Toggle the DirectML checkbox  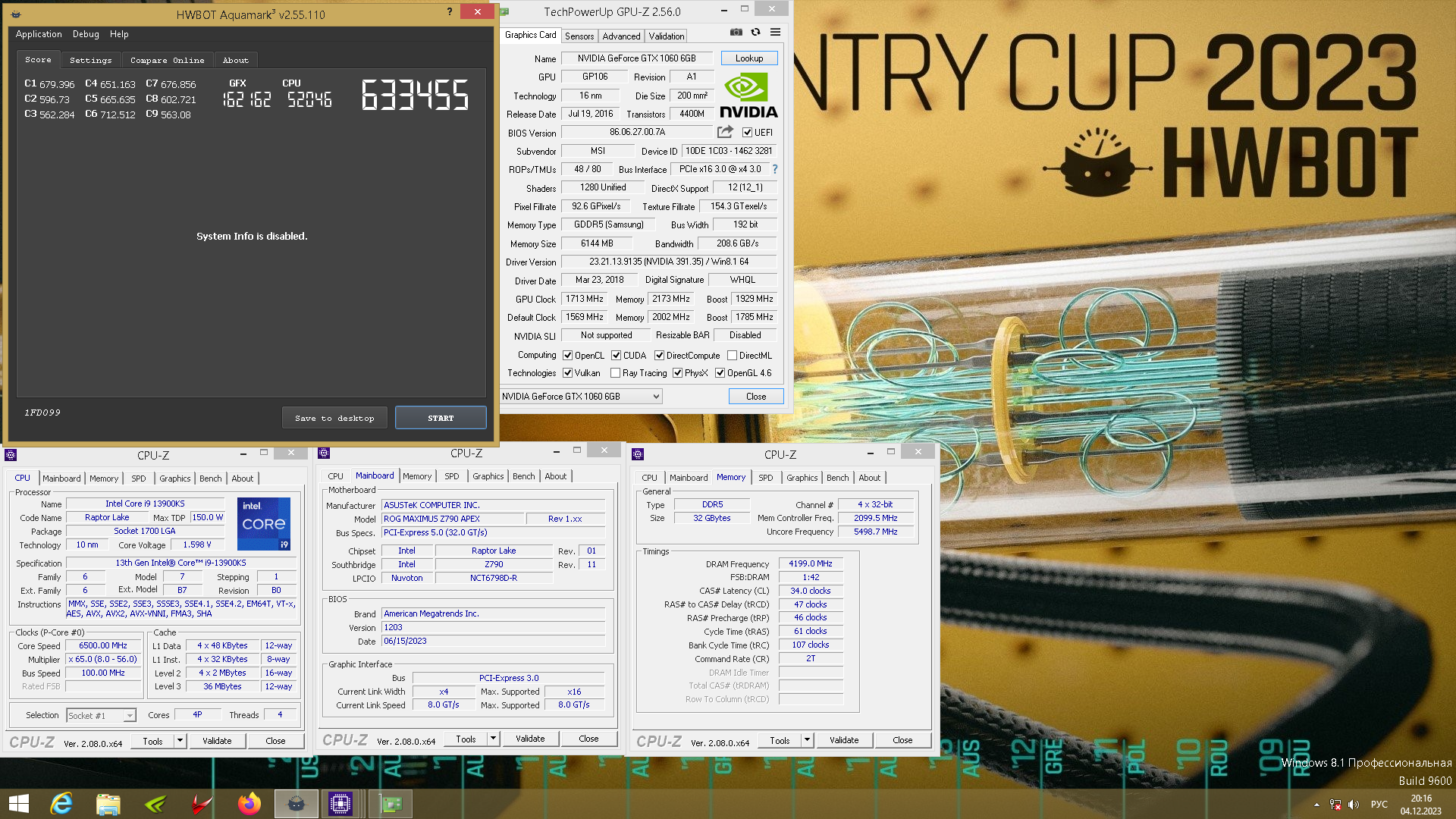(x=732, y=355)
